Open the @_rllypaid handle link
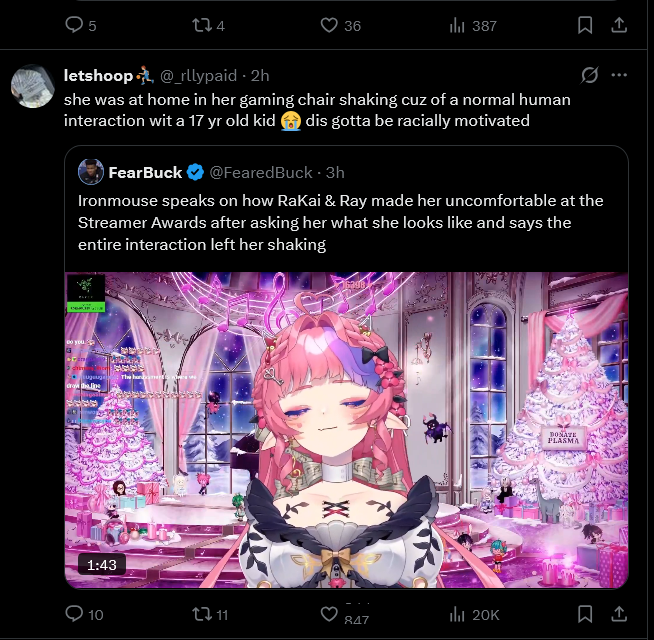The image size is (654, 640). 199,76
